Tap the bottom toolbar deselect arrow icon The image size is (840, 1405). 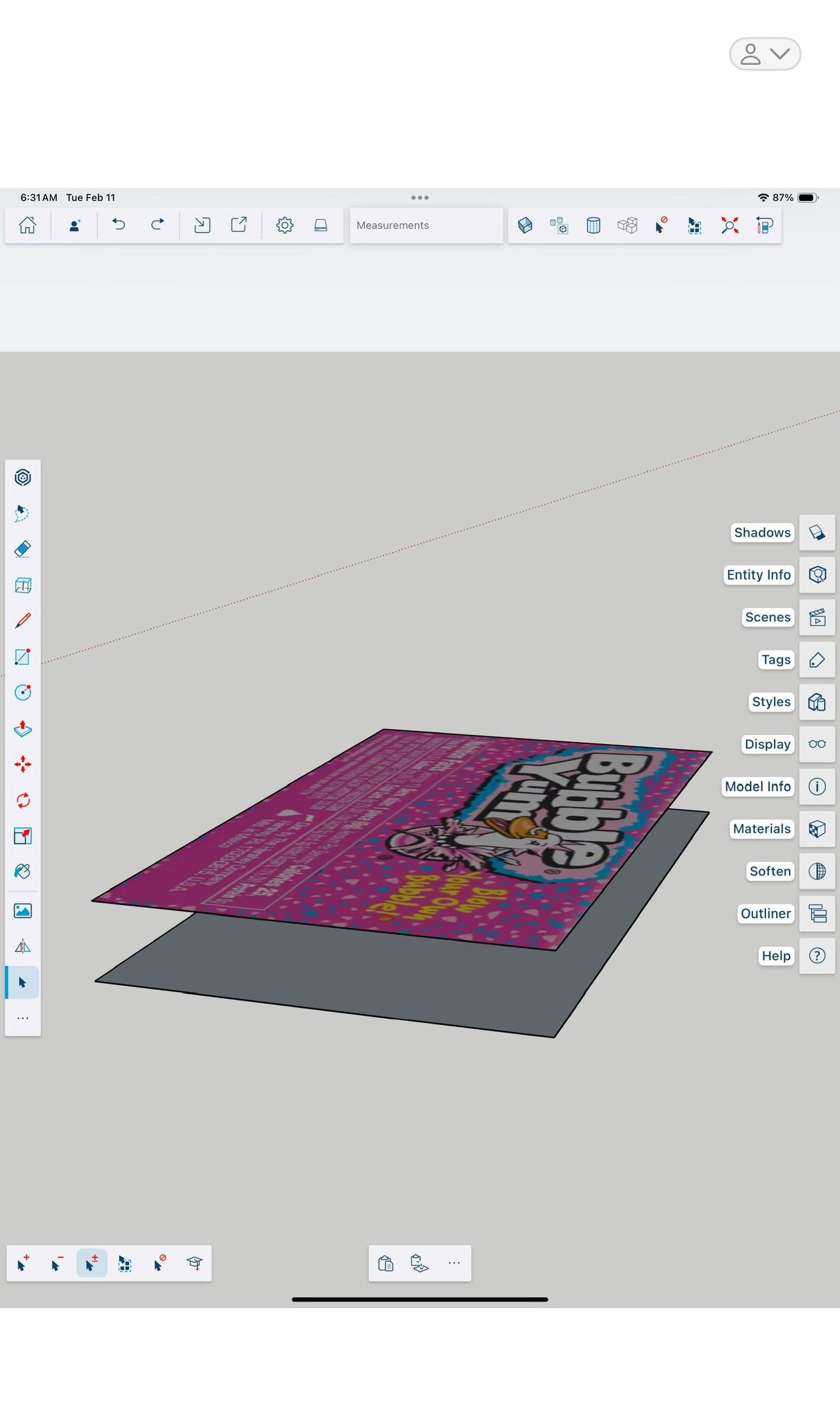click(x=160, y=1263)
